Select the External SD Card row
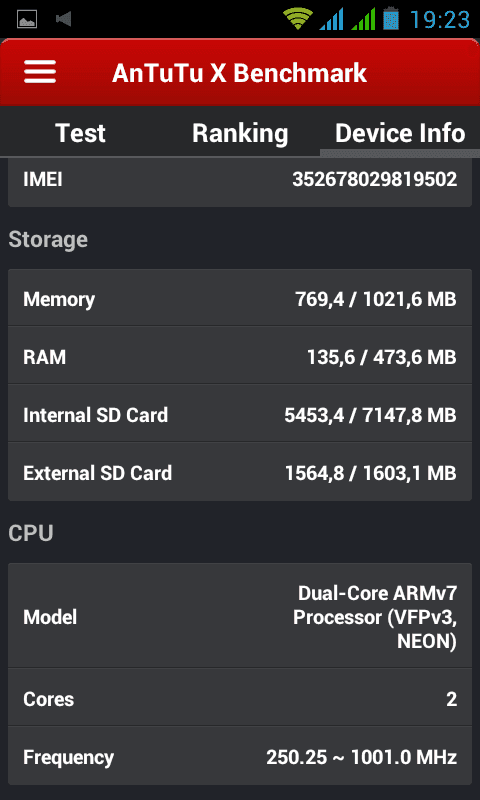 [x=240, y=472]
